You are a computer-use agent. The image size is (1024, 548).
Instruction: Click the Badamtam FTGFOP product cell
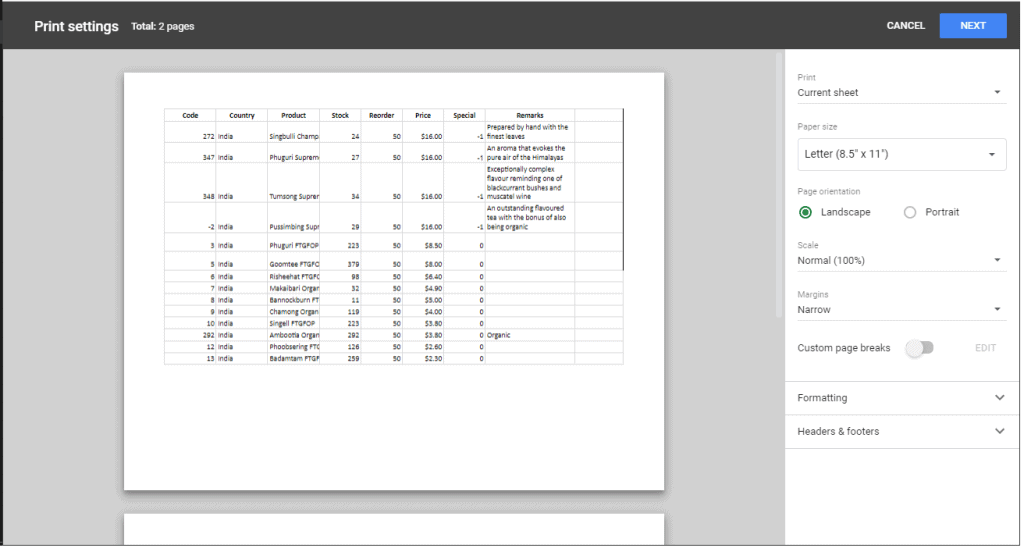293,359
